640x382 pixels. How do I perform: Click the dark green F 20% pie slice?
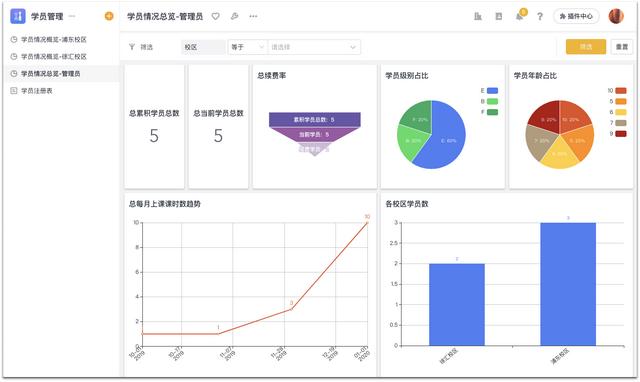[x=418, y=118]
